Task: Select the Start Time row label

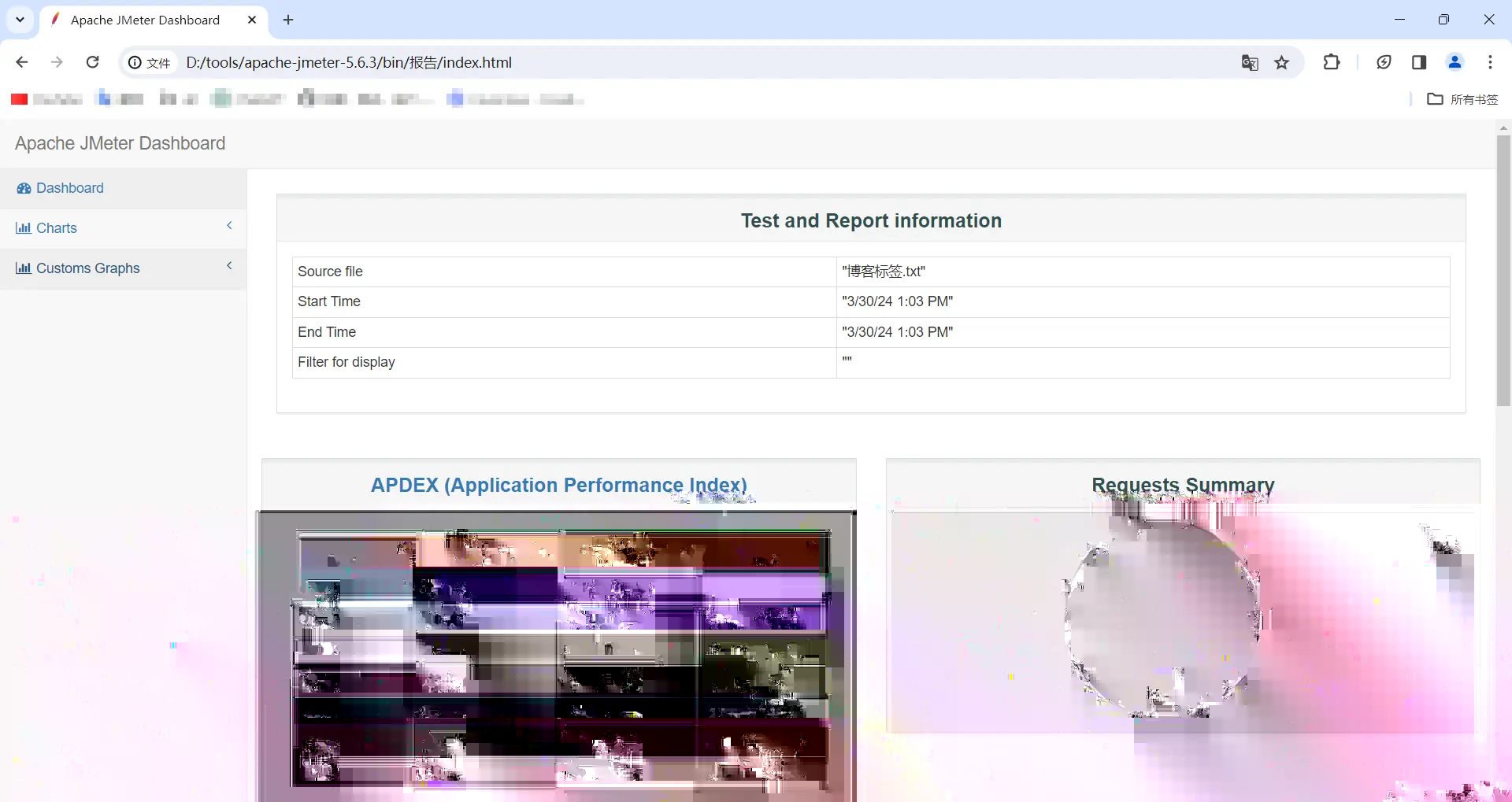Action: coord(329,301)
